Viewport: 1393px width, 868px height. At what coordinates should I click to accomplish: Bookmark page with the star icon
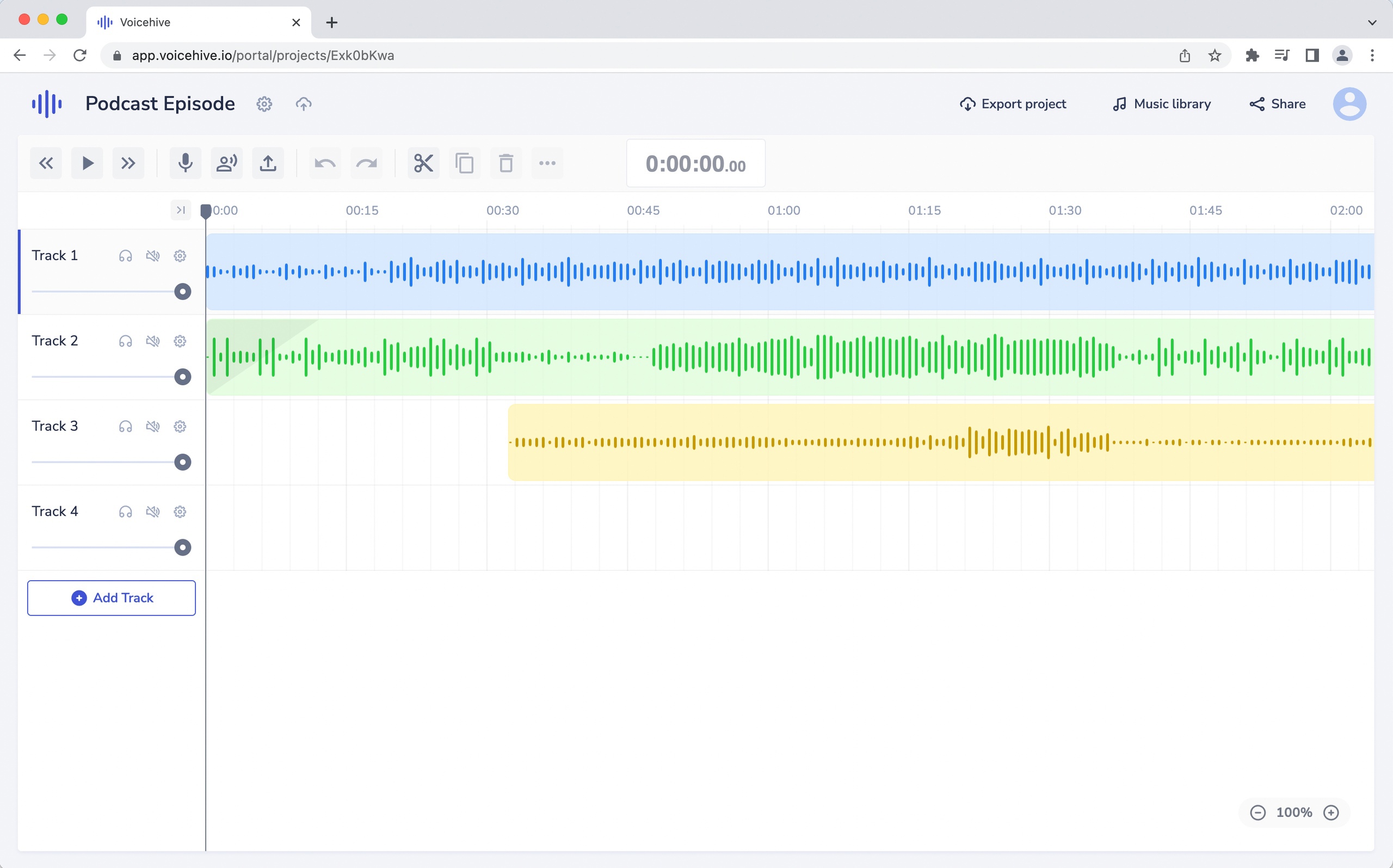pyautogui.click(x=1215, y=56)
